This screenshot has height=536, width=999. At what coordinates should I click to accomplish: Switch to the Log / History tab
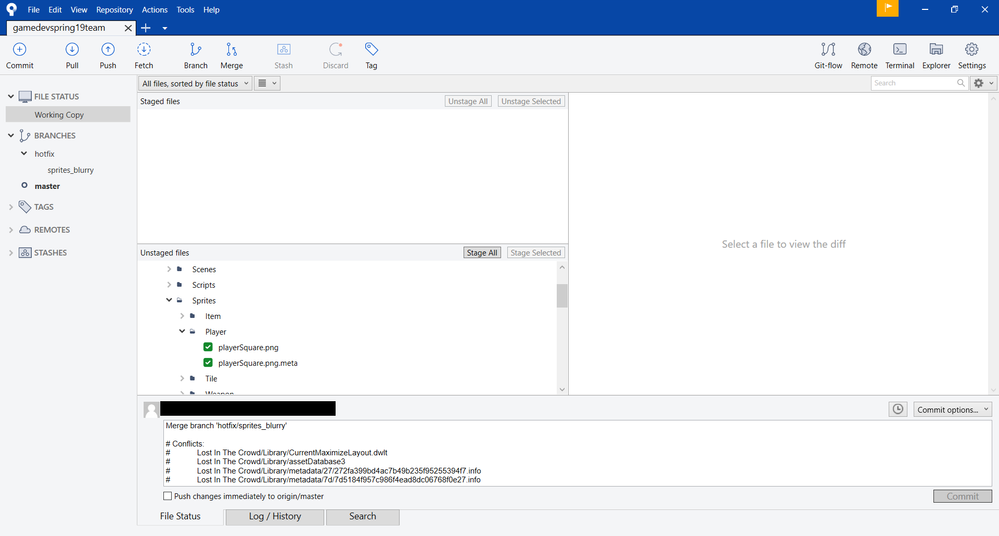(x=275, y=516)
